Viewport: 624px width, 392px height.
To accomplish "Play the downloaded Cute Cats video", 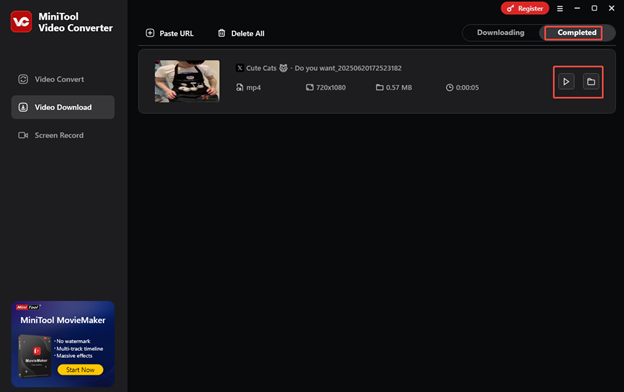I will [x=566, y=82].
